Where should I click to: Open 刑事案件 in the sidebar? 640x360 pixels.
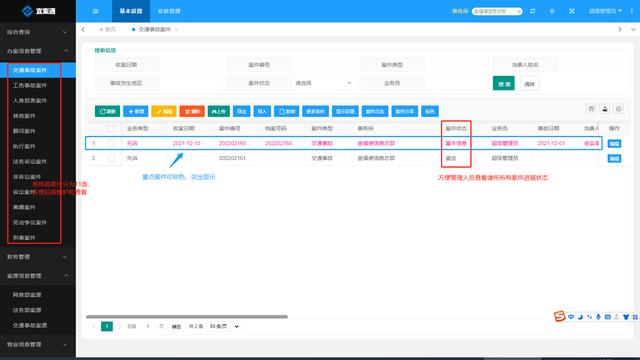coord(24,238)
